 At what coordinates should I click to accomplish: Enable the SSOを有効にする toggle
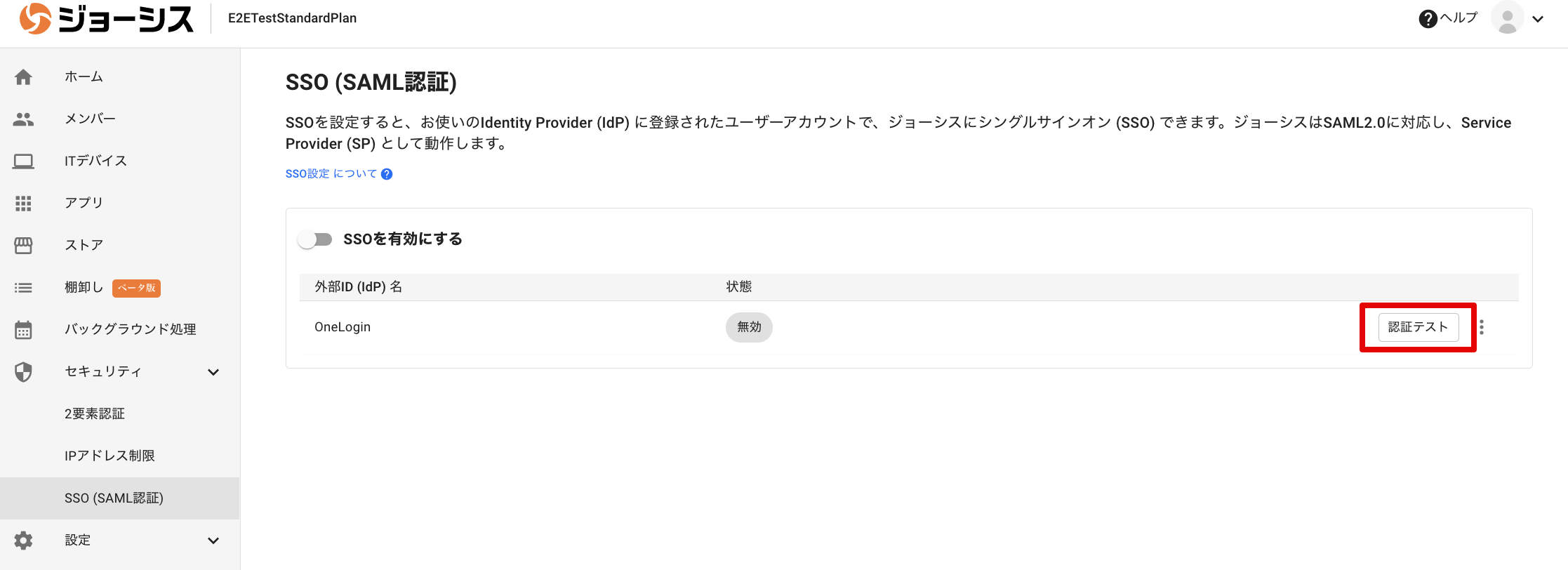coord(314,239)
